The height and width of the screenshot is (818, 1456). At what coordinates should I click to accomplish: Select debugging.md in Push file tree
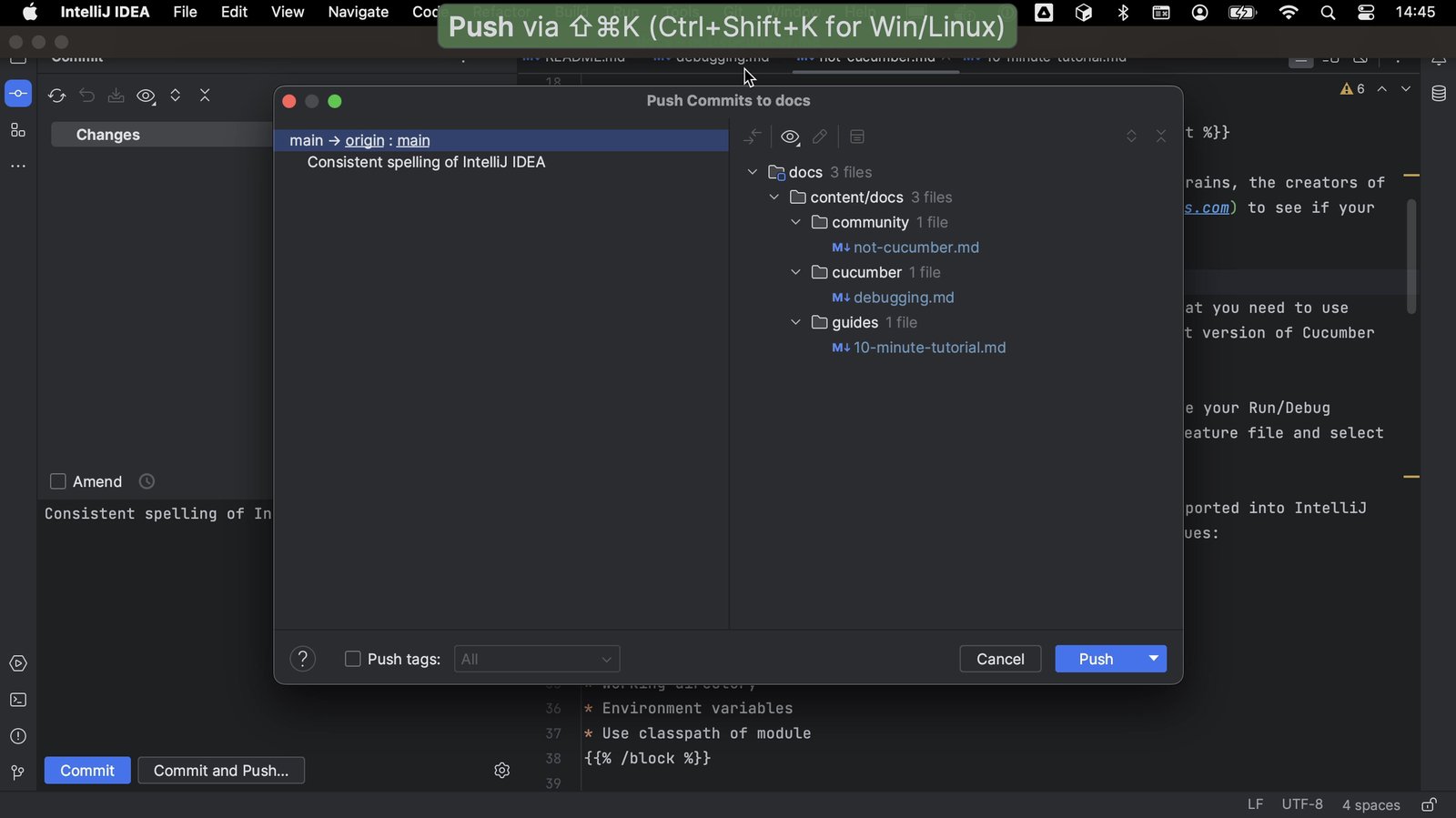coord(904,298)
